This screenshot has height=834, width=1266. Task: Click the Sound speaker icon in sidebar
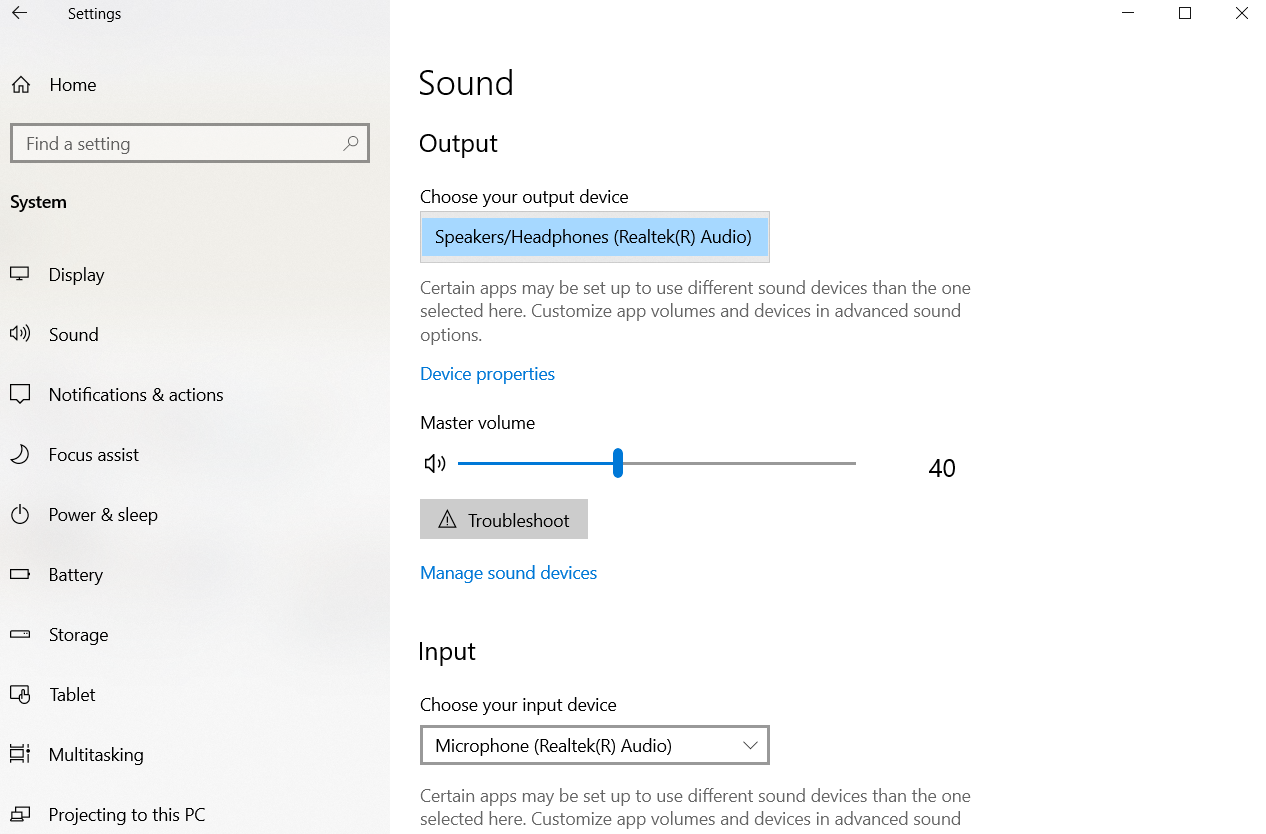pos(20,335)
